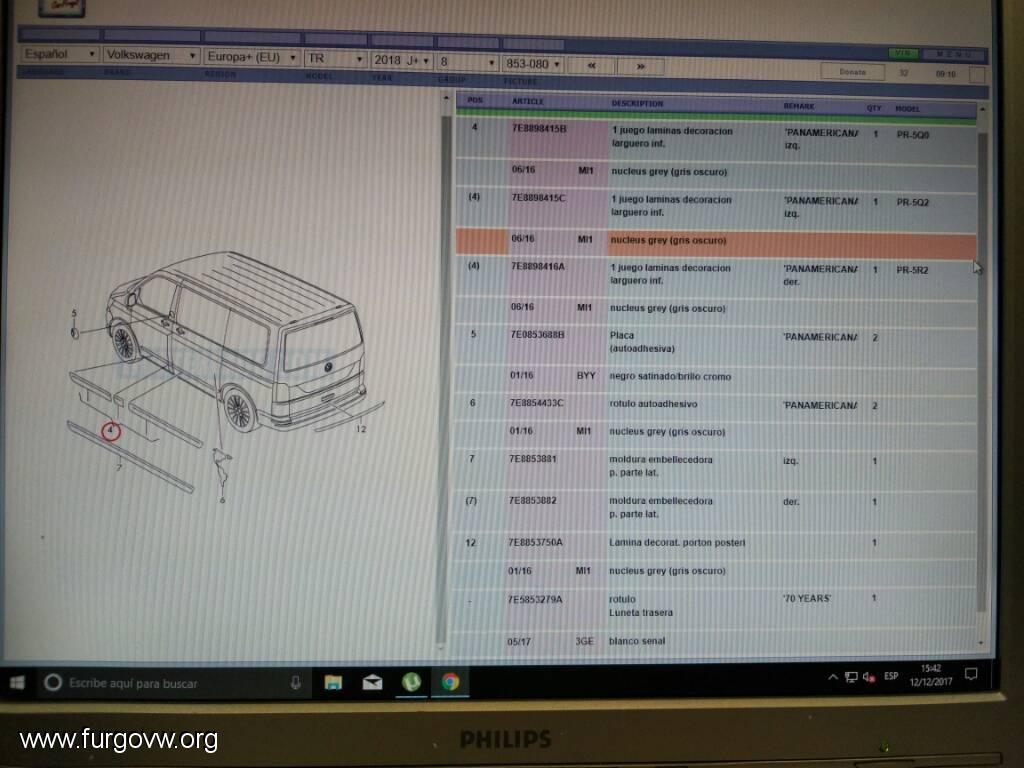This screenshot has width=1024, height=768.
Task: Click the POS column header
Action: click(x=475, y=100)
